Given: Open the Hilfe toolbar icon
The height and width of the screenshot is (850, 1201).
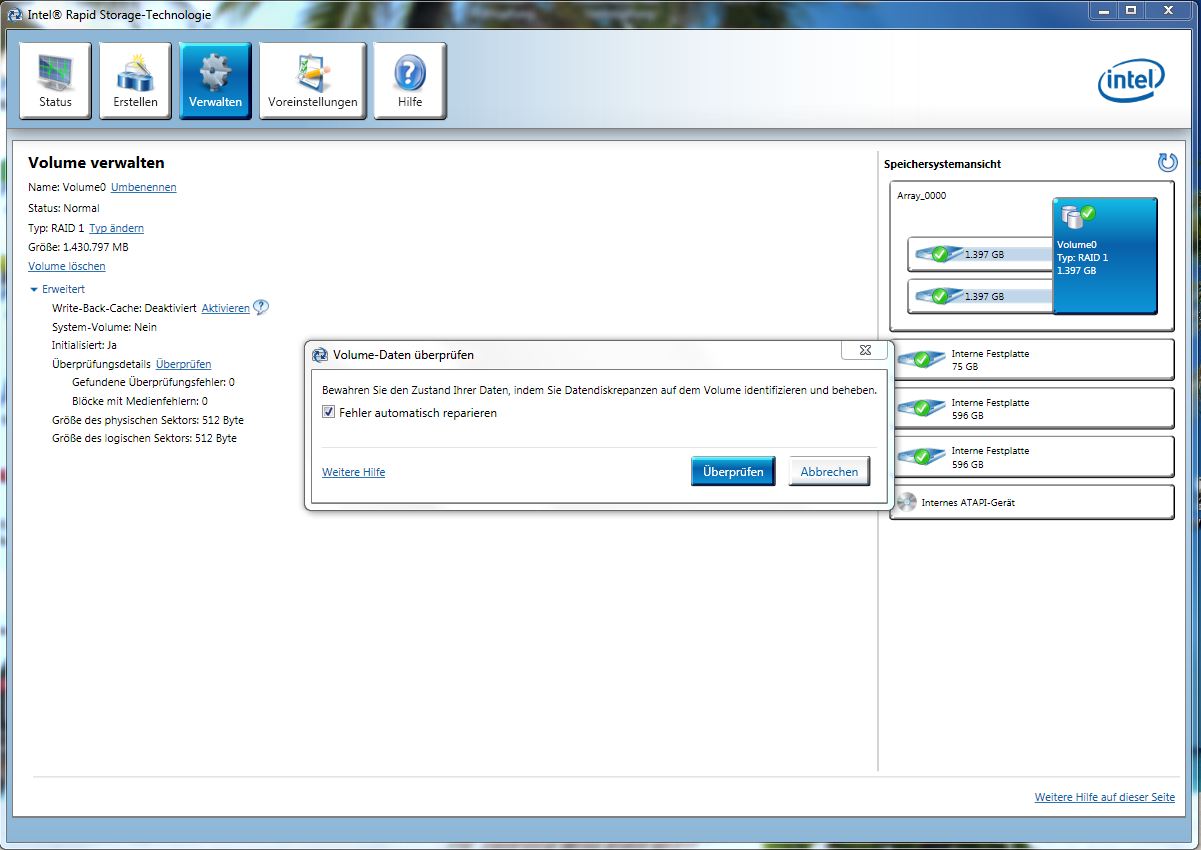Looking at the screenshot, I should (410, 81).
